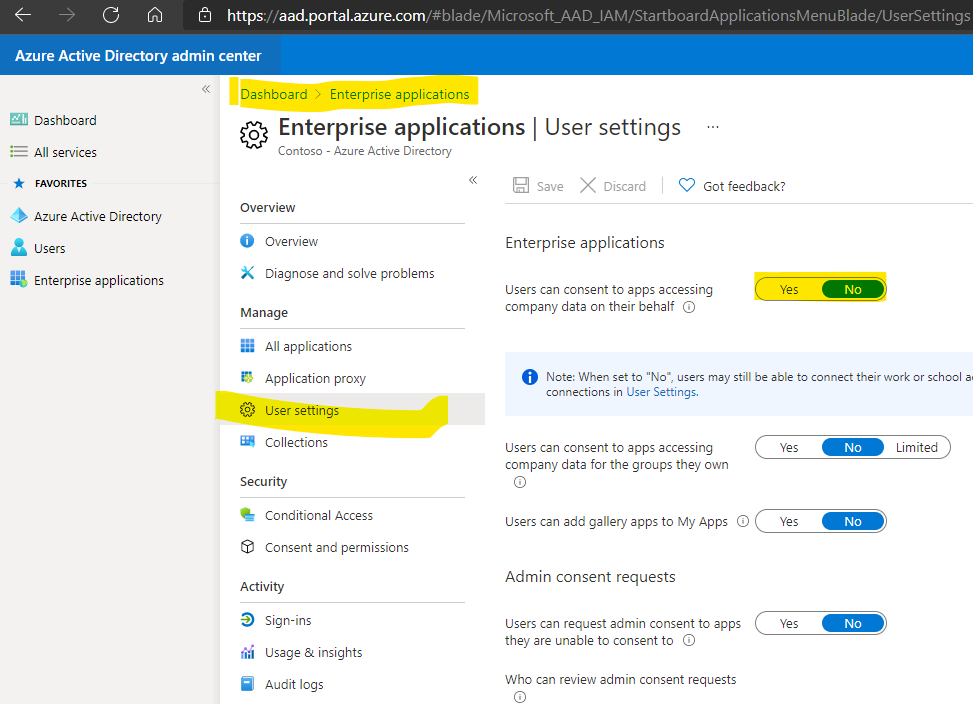
Task: Open Conditional Access
Action: (319, 515)
